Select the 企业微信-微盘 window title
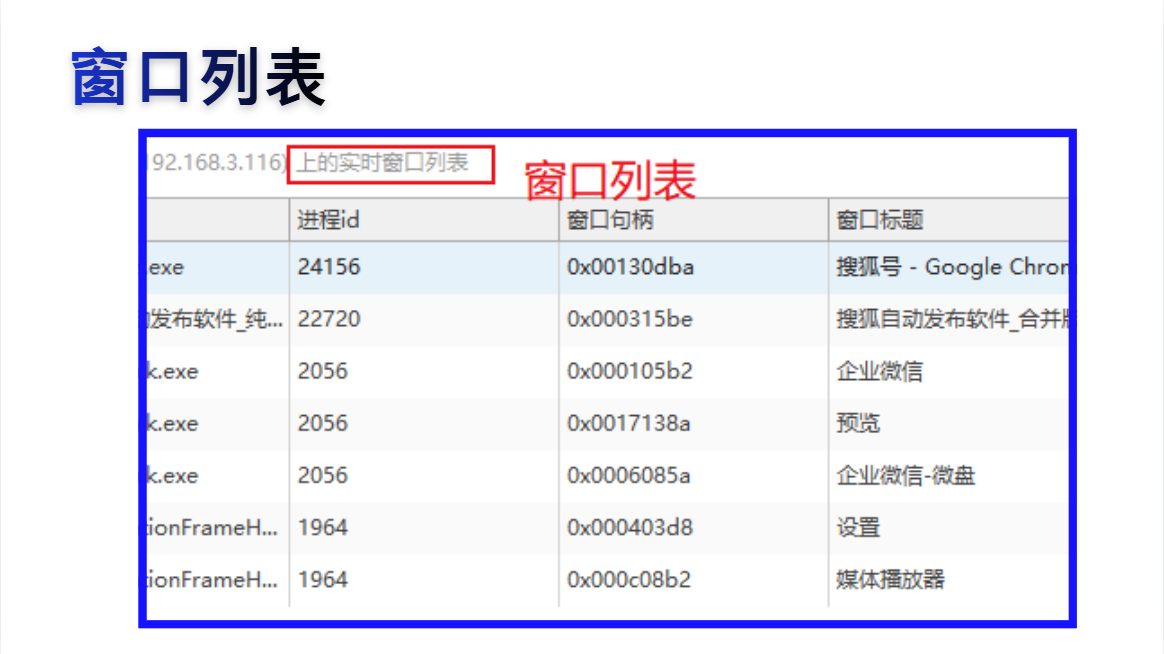 [x=906, y=475]
